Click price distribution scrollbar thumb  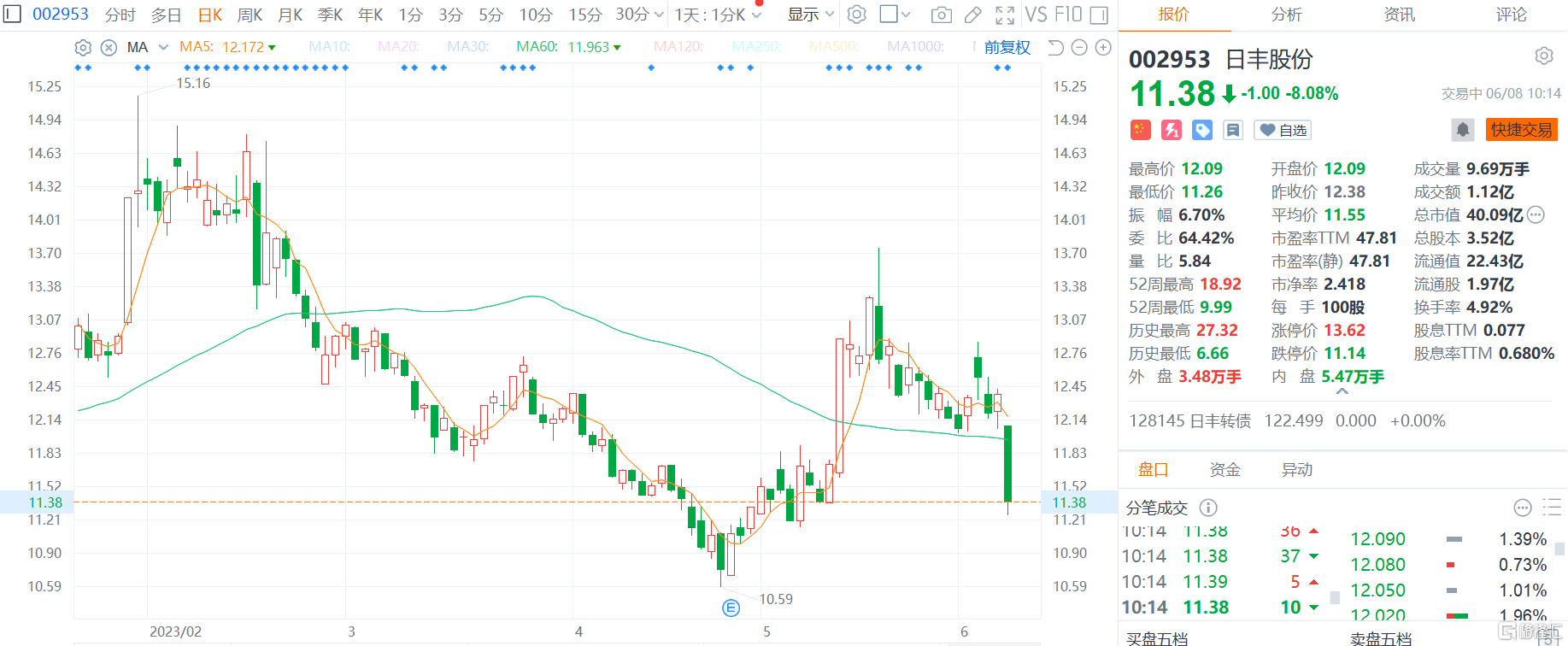pos(1559,549)
